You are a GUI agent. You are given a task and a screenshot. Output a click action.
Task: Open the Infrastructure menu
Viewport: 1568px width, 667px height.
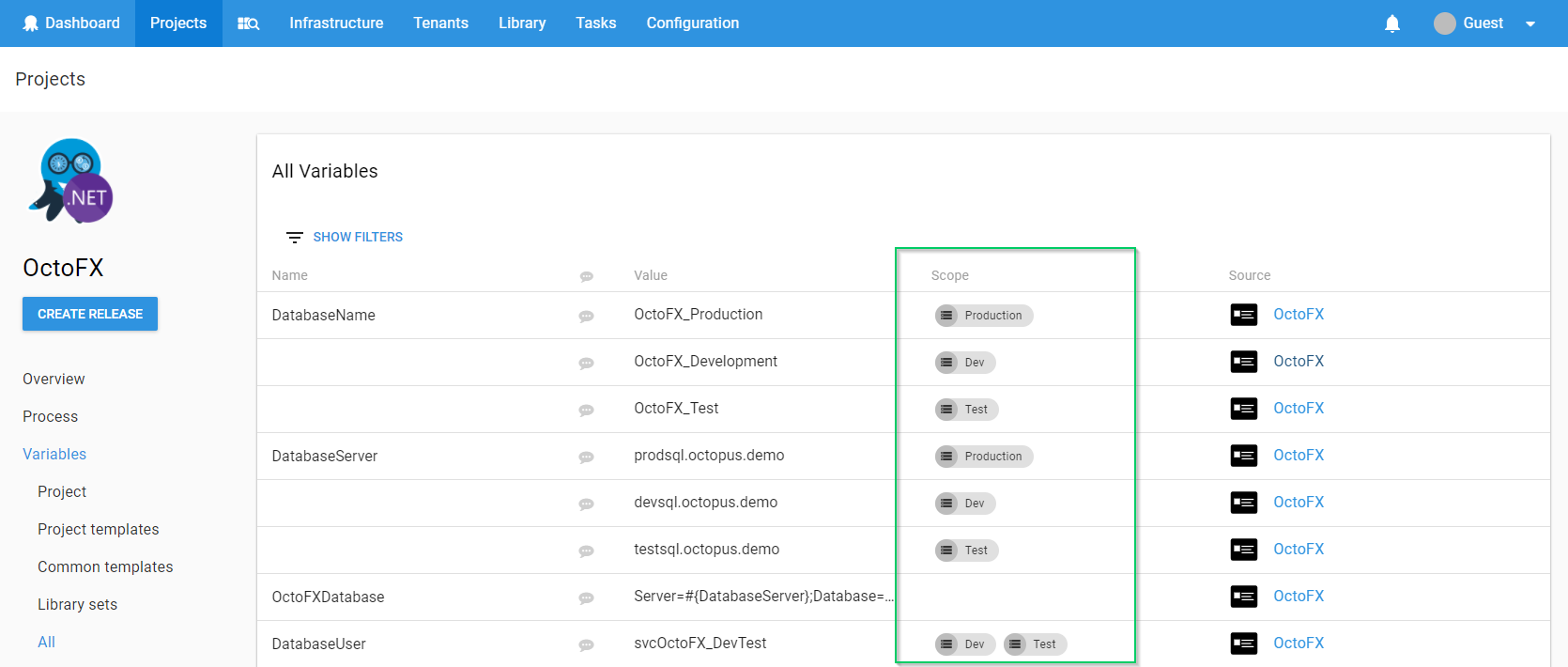(x=336, y=23)
